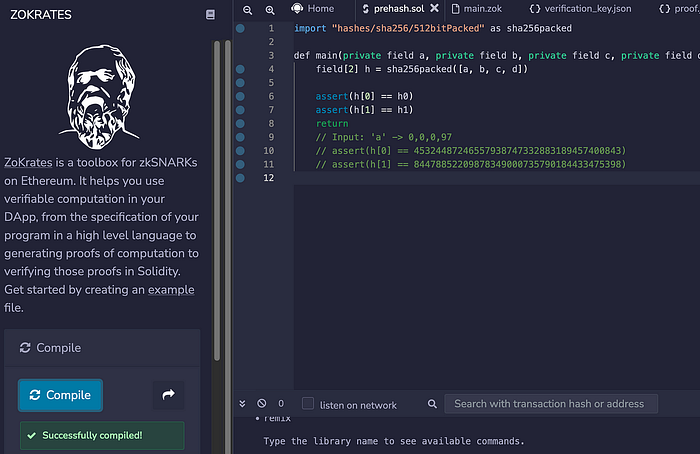Click the ZoKrates Socrates logo image

99,96
